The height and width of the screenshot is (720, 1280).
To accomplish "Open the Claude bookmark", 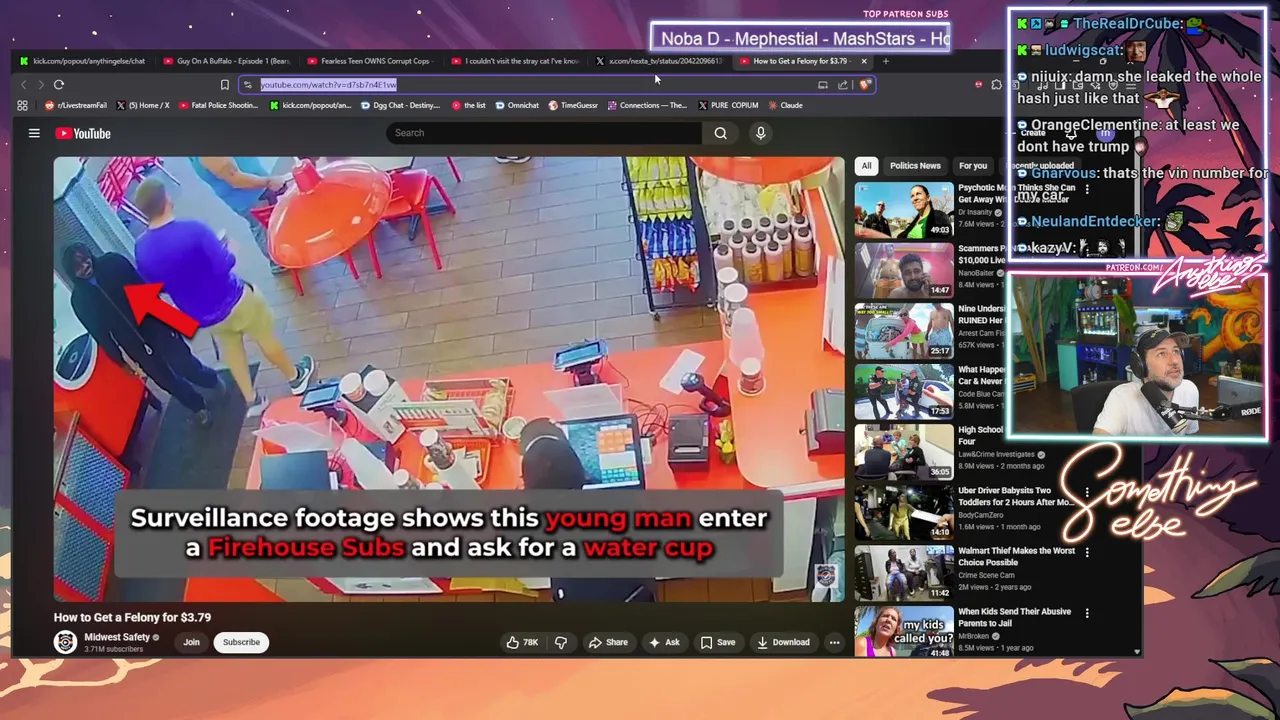I will [x=785, y=105].
